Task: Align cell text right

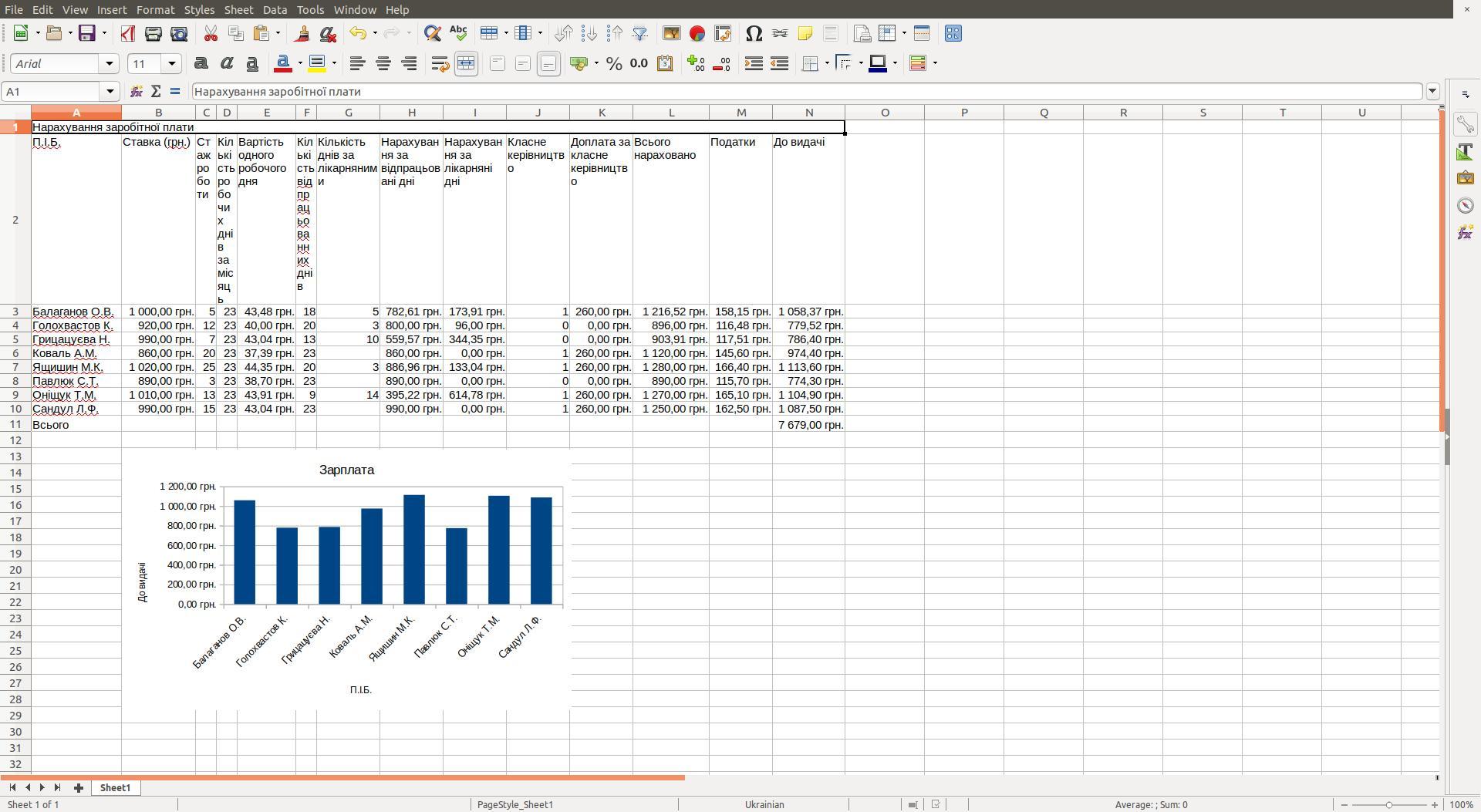Action: 409,64
